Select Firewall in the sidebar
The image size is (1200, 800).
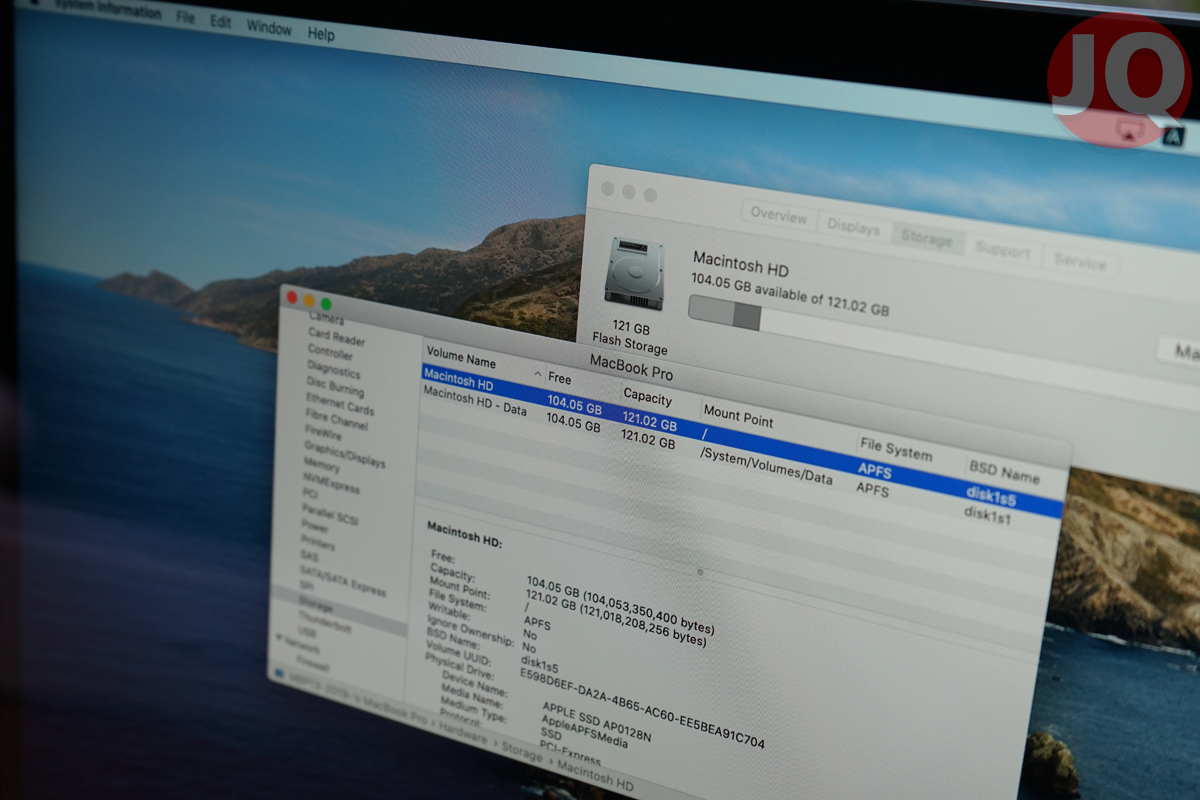312,664
